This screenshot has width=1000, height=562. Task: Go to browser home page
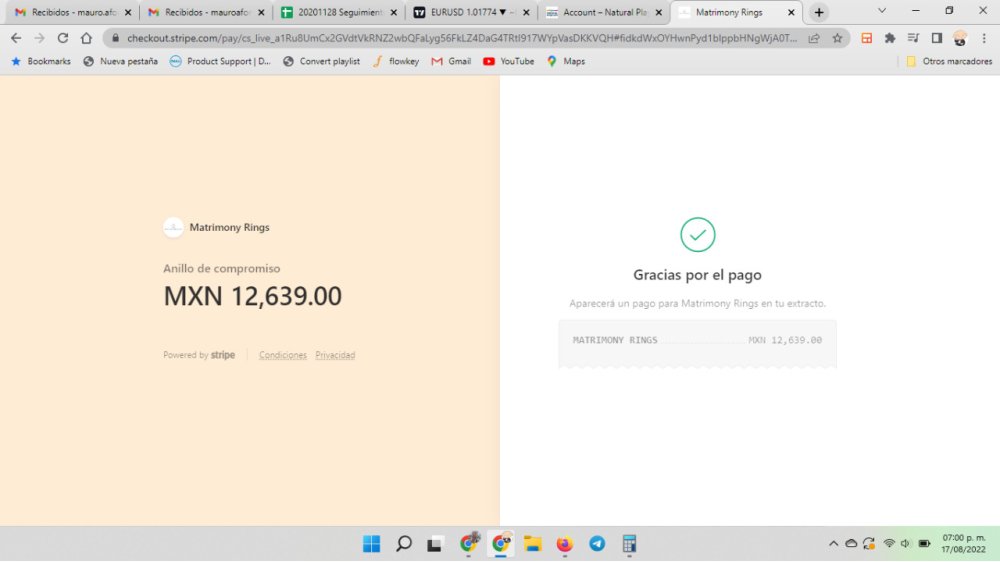click(86, 38)
